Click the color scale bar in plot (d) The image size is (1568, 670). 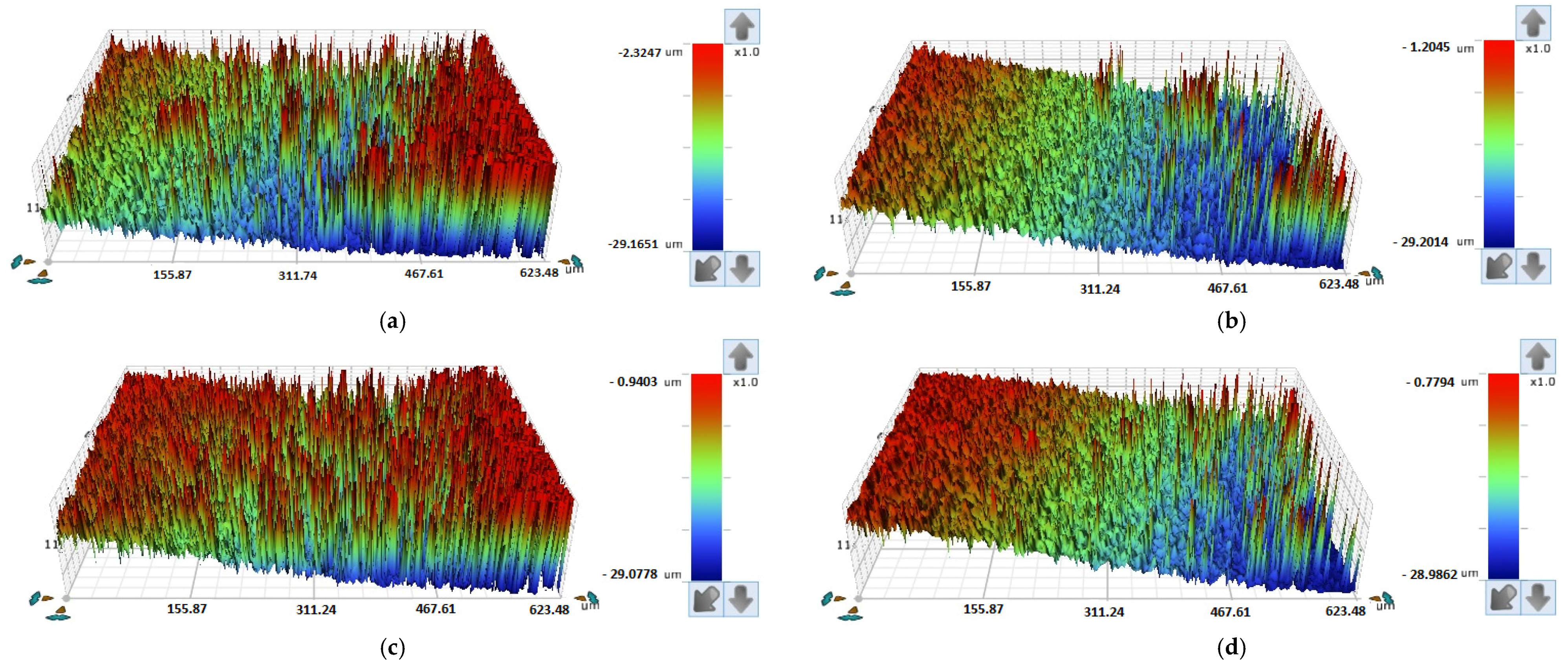click(x=1504, y=476)
